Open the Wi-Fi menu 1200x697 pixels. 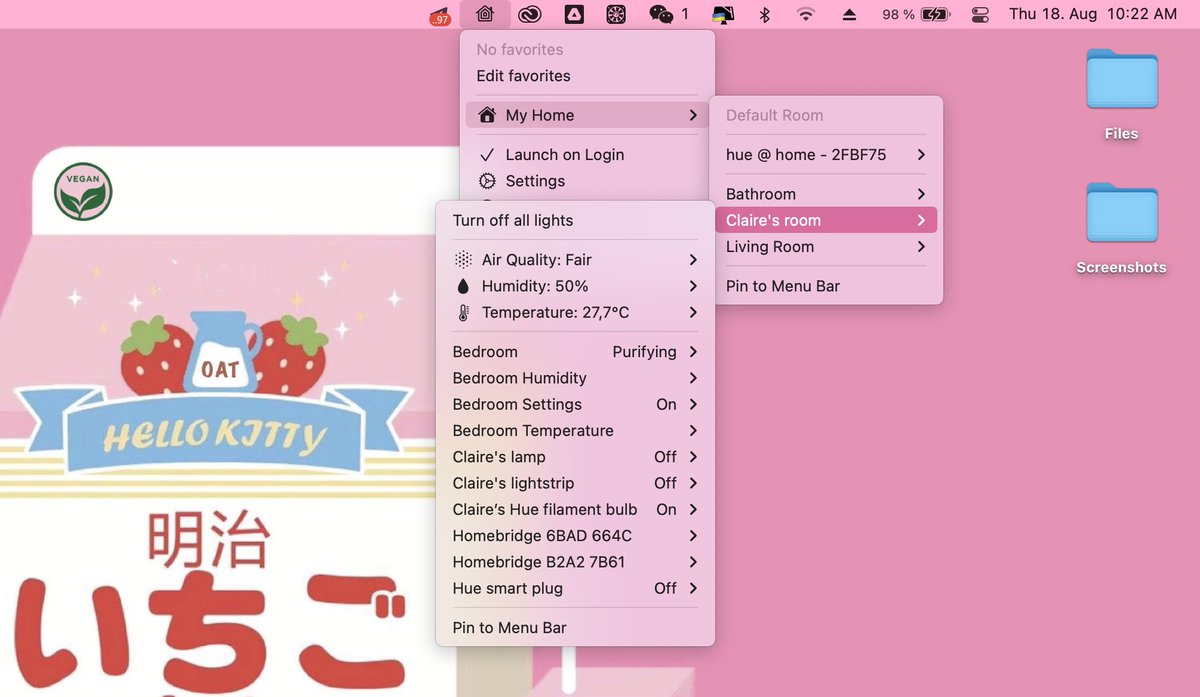click(x=805, y=14)
